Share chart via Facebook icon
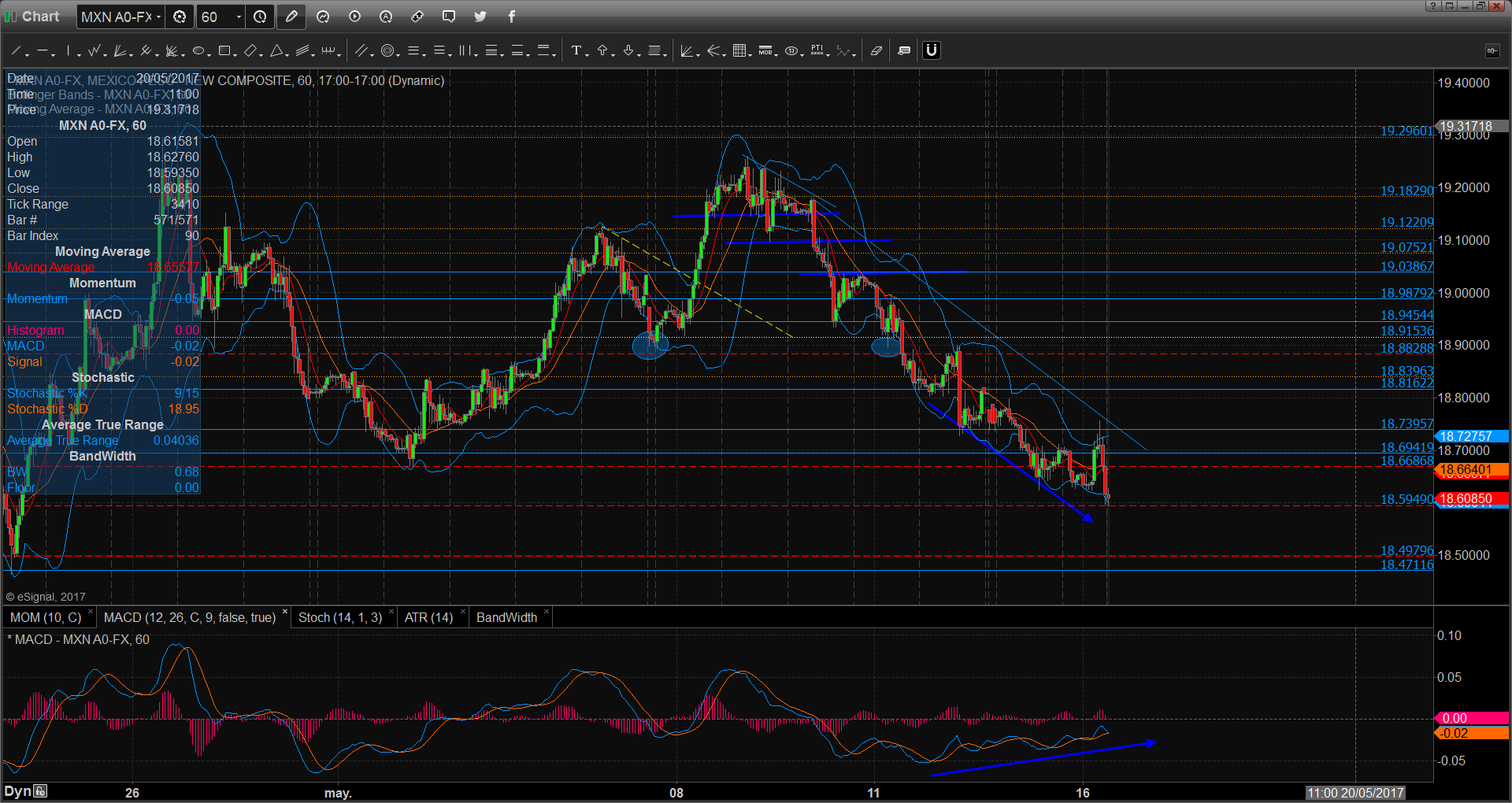1512x803 pixels. 512,17
